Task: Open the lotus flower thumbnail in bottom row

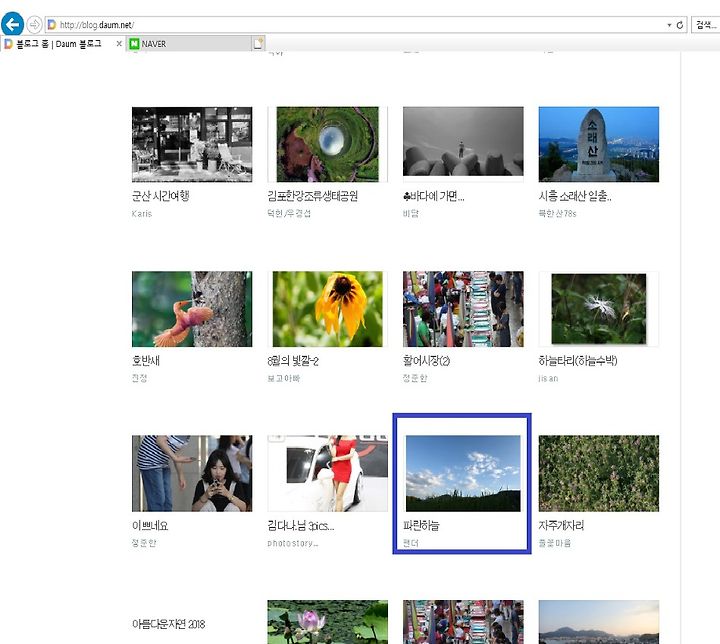Action: [327, 622]
